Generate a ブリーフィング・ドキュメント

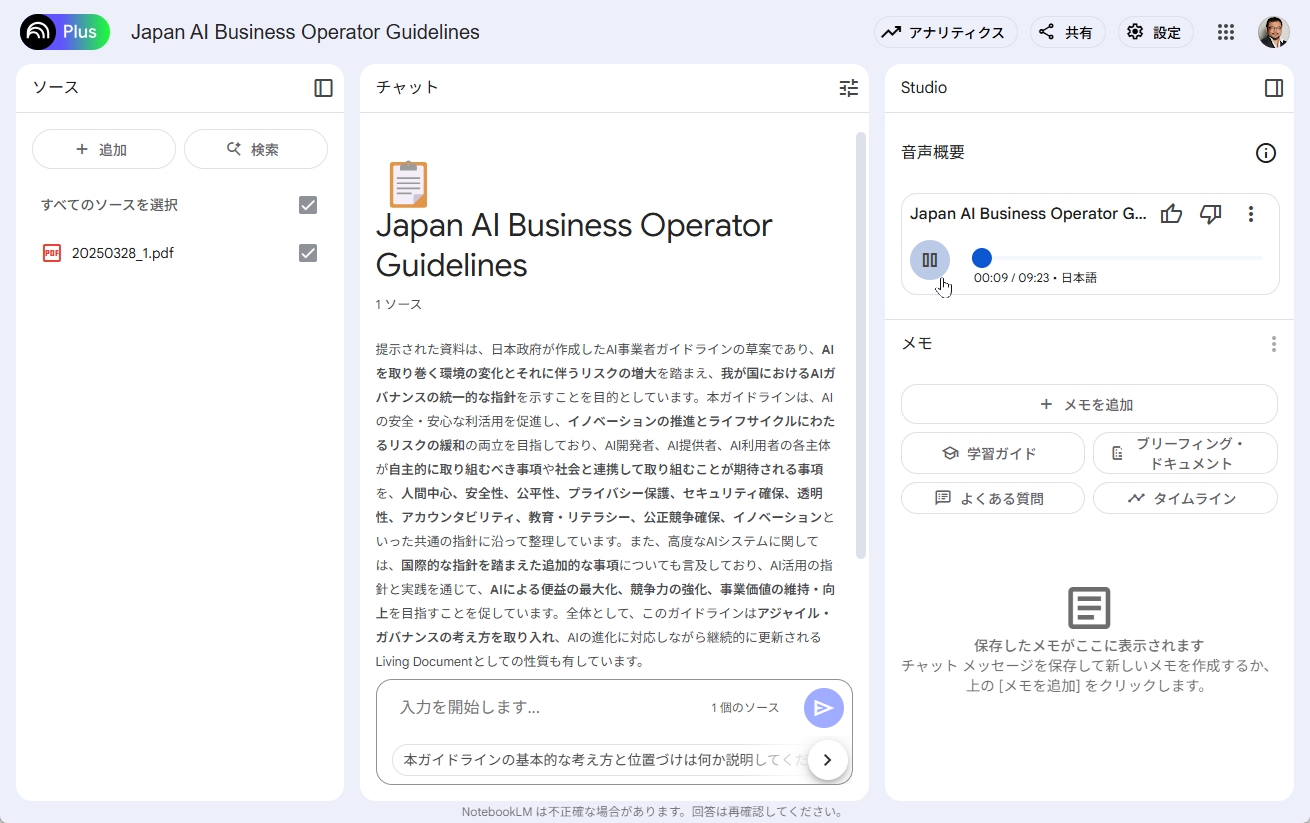pos(1185,453)
